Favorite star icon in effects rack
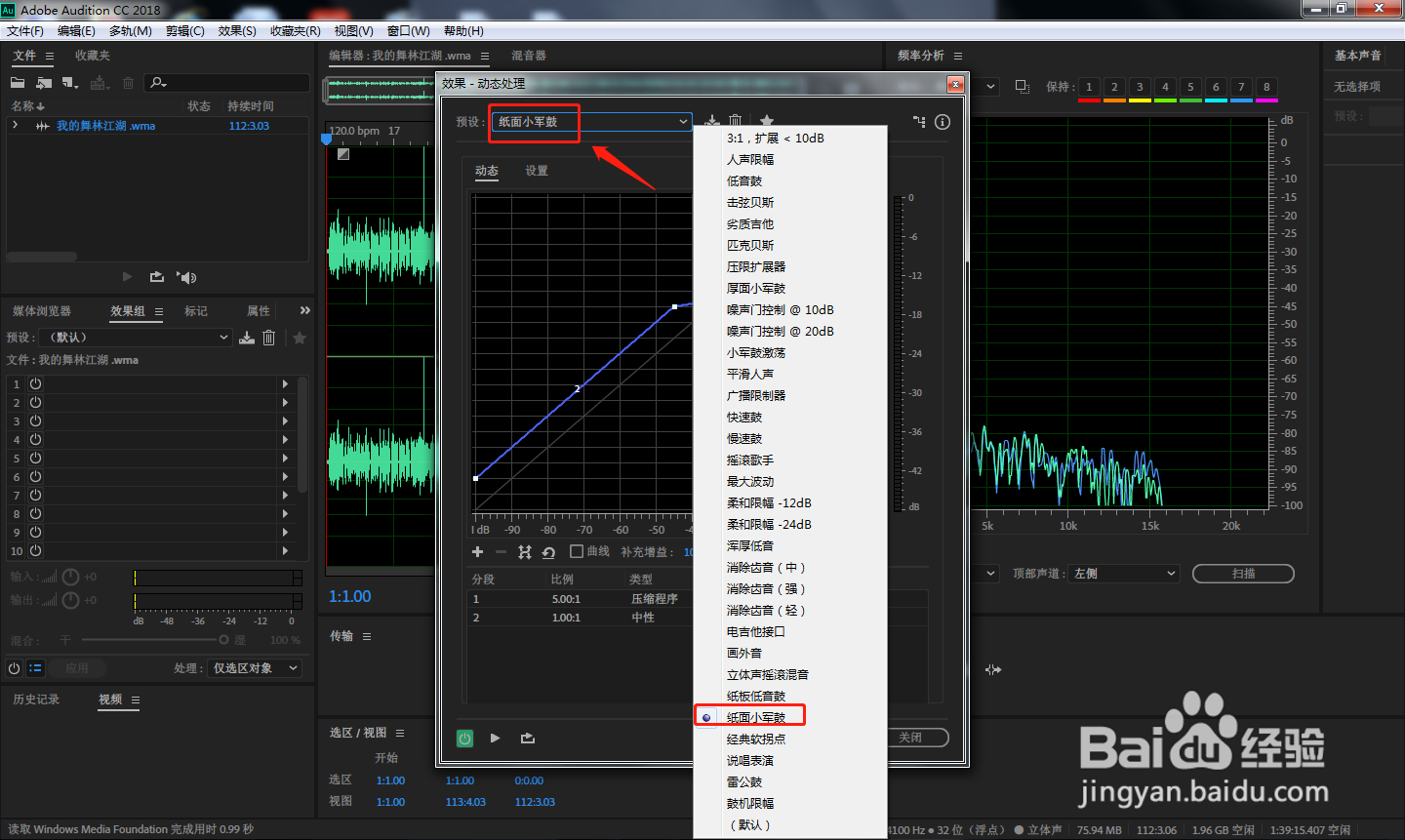The height and width of the screenshot is (840, 1405). (x=300, y=338)
